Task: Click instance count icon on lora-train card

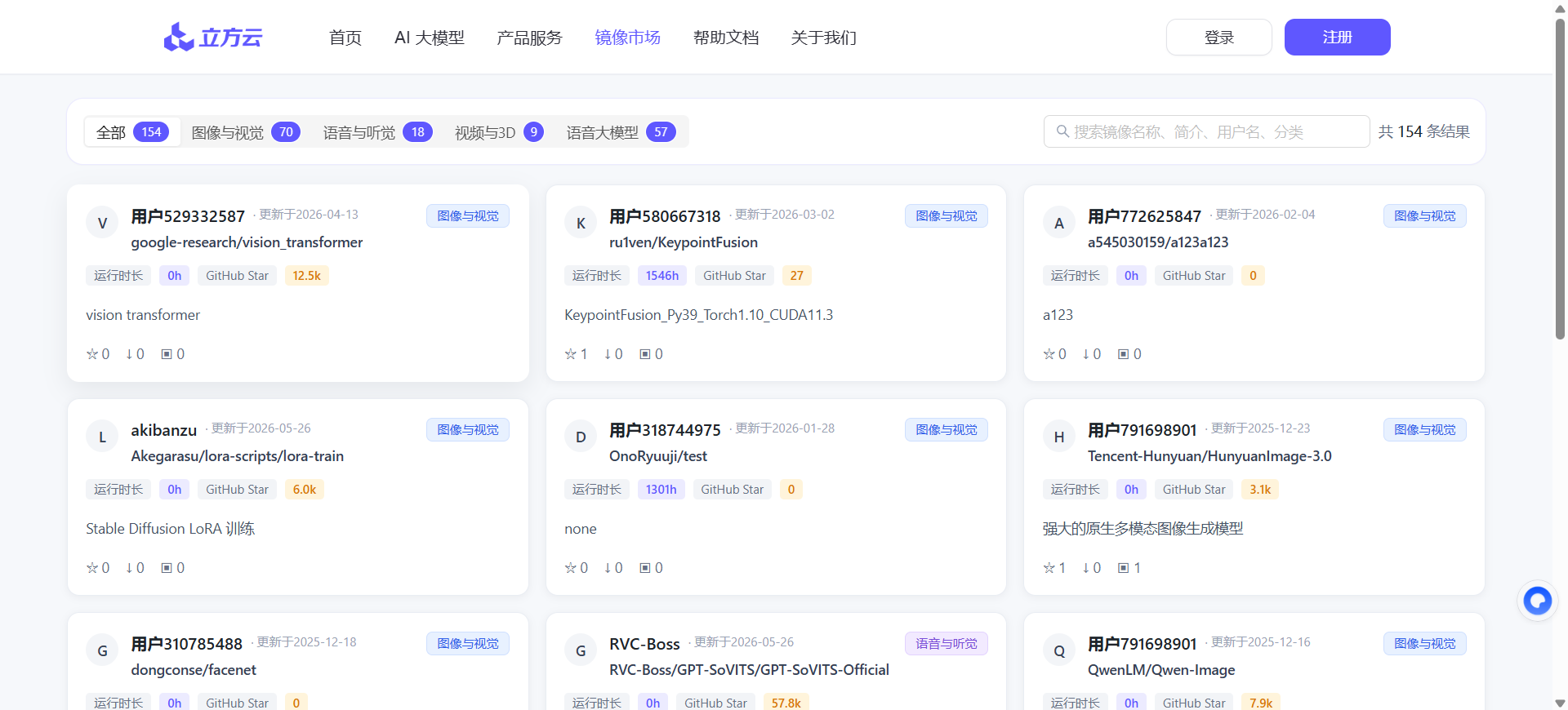Action: pyautogui.click(x=167, y=568)
